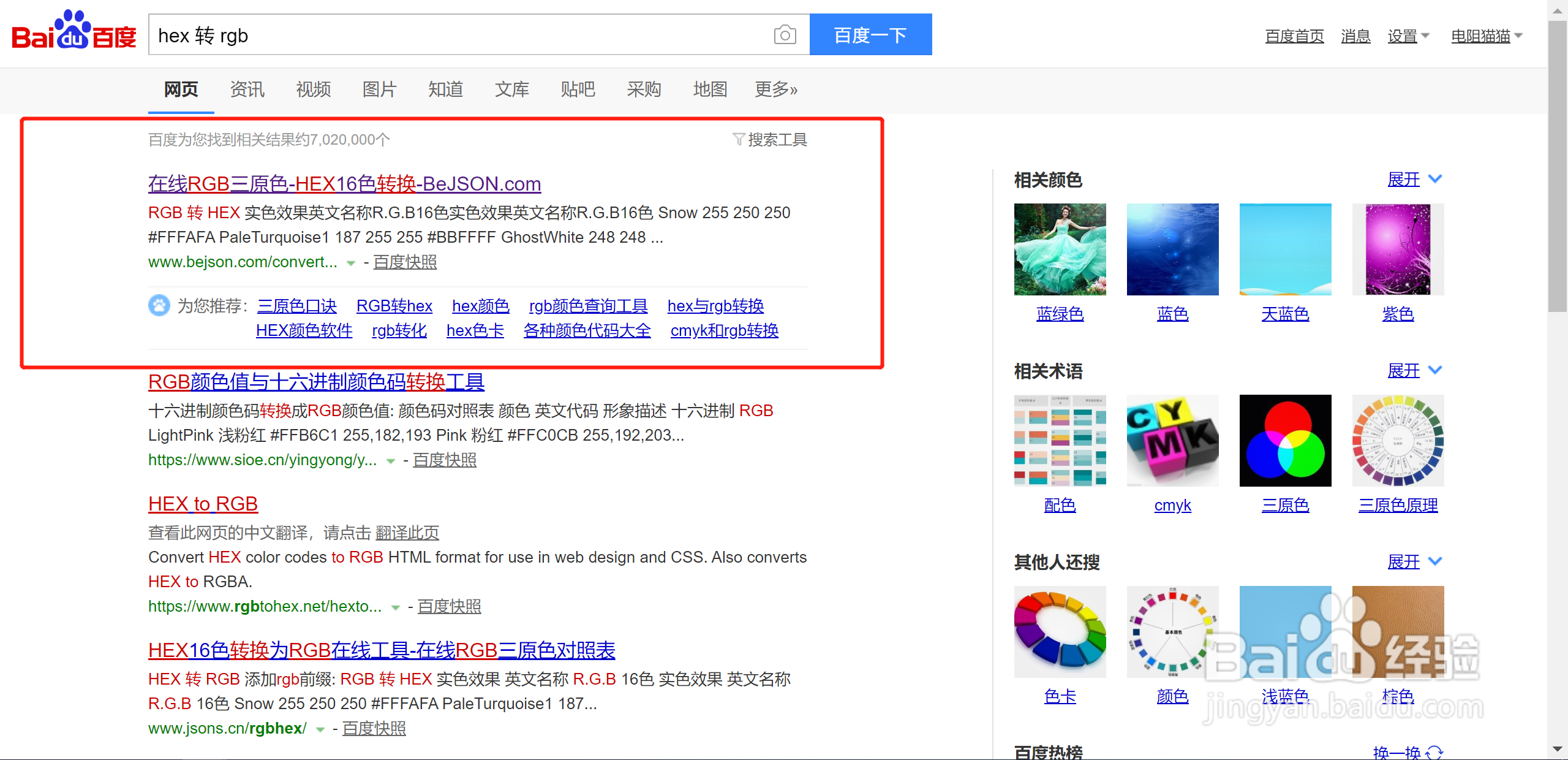Open camera image search icon
Viewport: 1568px width, 760px height.
785,35
